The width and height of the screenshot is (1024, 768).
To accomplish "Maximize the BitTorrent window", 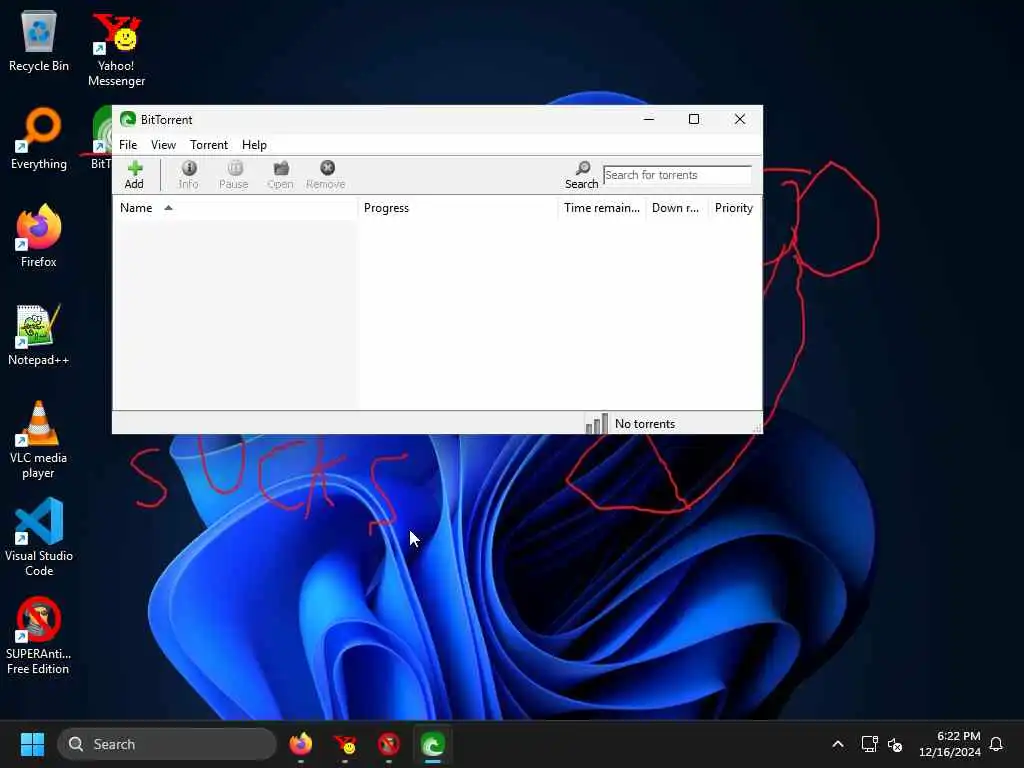I will tap(694, 119).
